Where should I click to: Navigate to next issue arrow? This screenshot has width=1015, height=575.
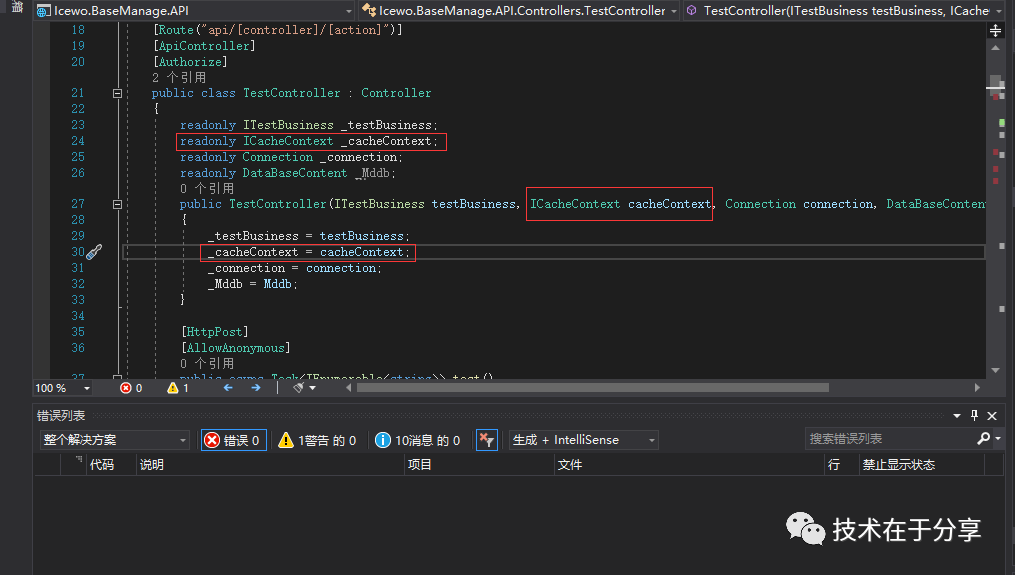click(x=256, y=388)
